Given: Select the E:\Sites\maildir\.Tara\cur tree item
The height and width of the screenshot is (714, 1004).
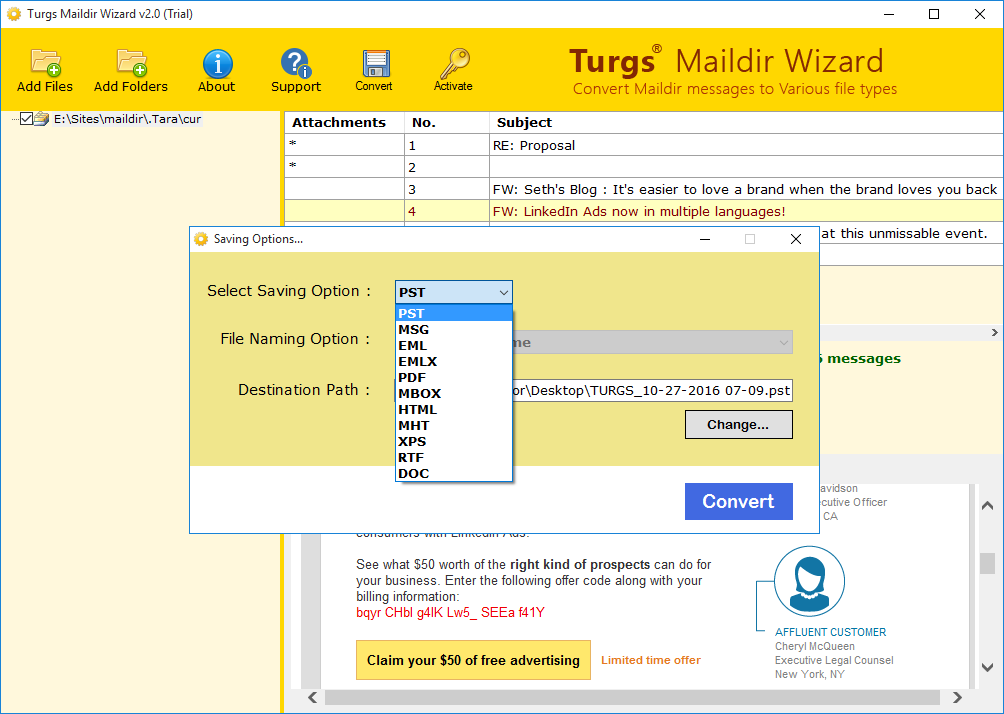Looking at the screenshot, I should 127,118.
